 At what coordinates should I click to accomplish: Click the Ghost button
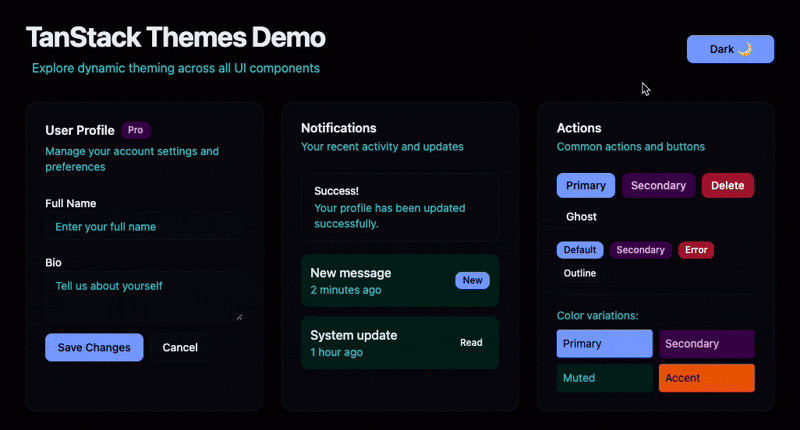point(581,216)
